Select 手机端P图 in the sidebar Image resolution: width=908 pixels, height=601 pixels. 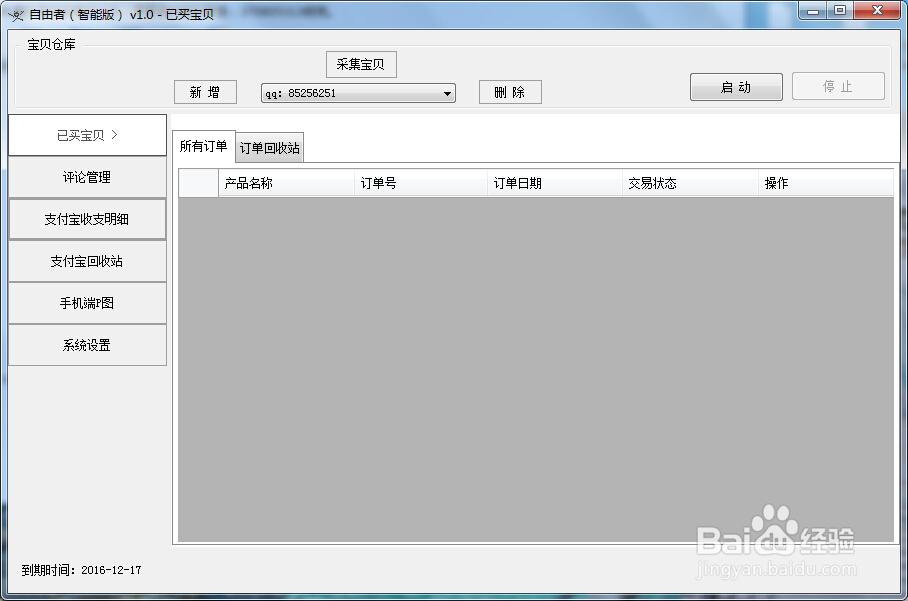pyautogui.click(x=86, y=303)
